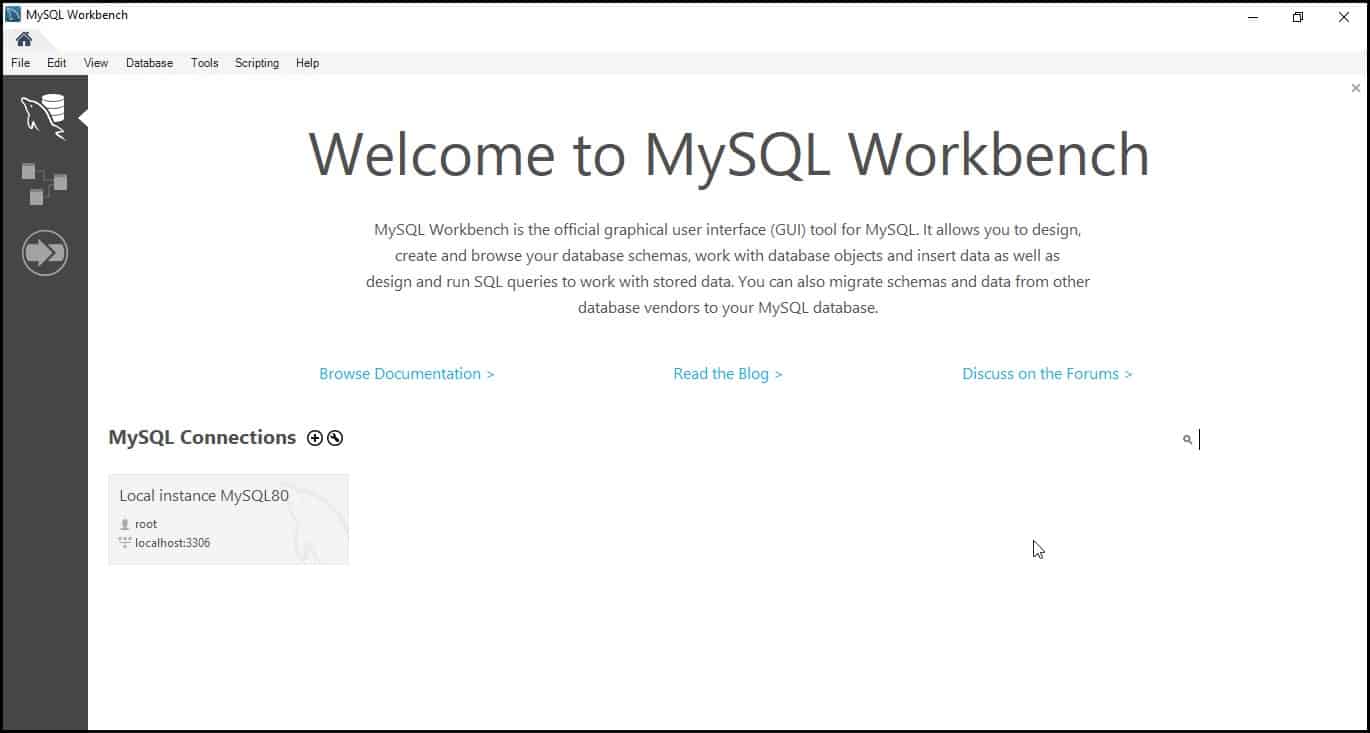
Task: Click the MySQL Workbench title bar app icon
Action: click(13, 15)
